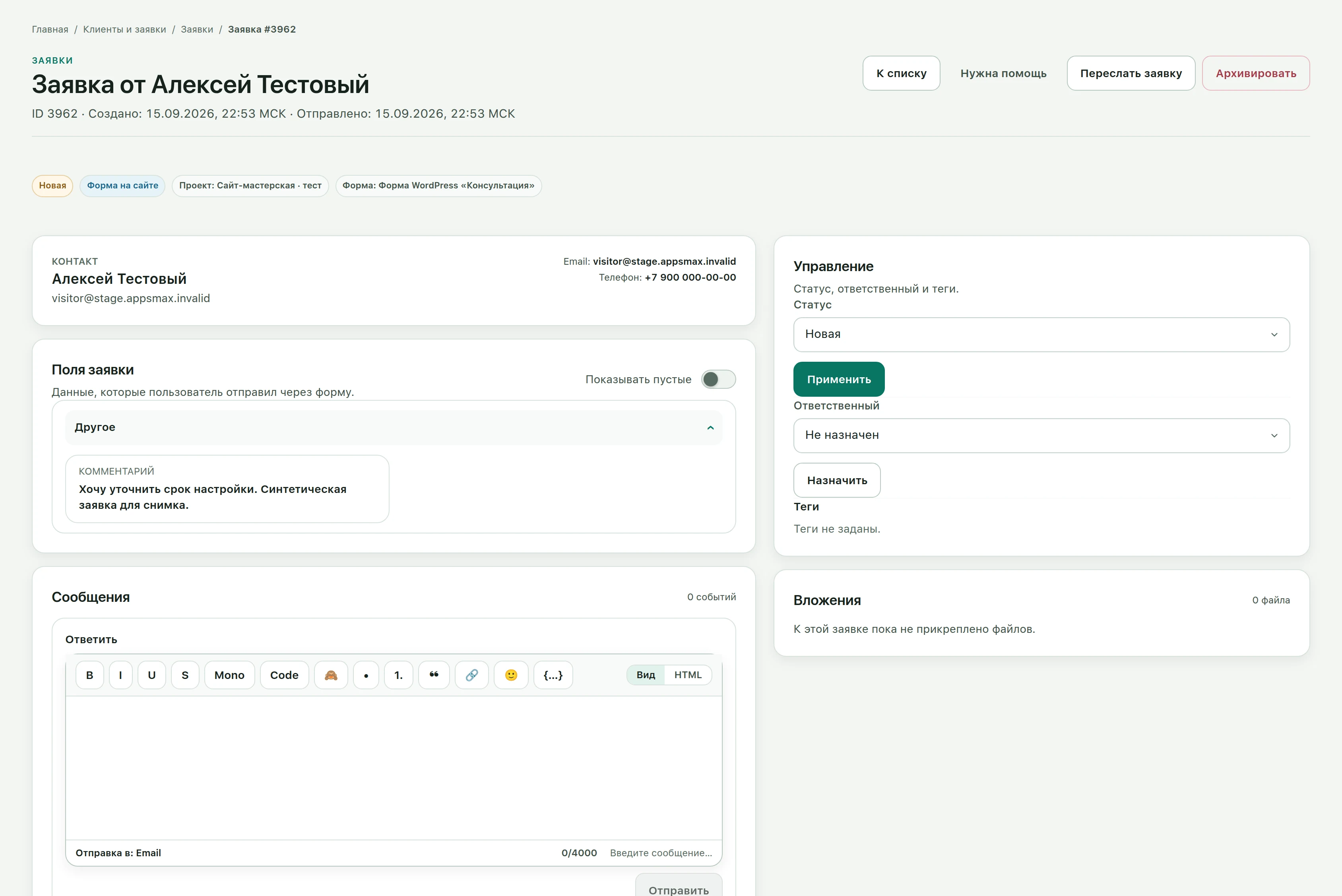Click phone number +7 900 000-00-00
The width and height of the screenshot is (1342, 896).
click(x=690, y=277)
